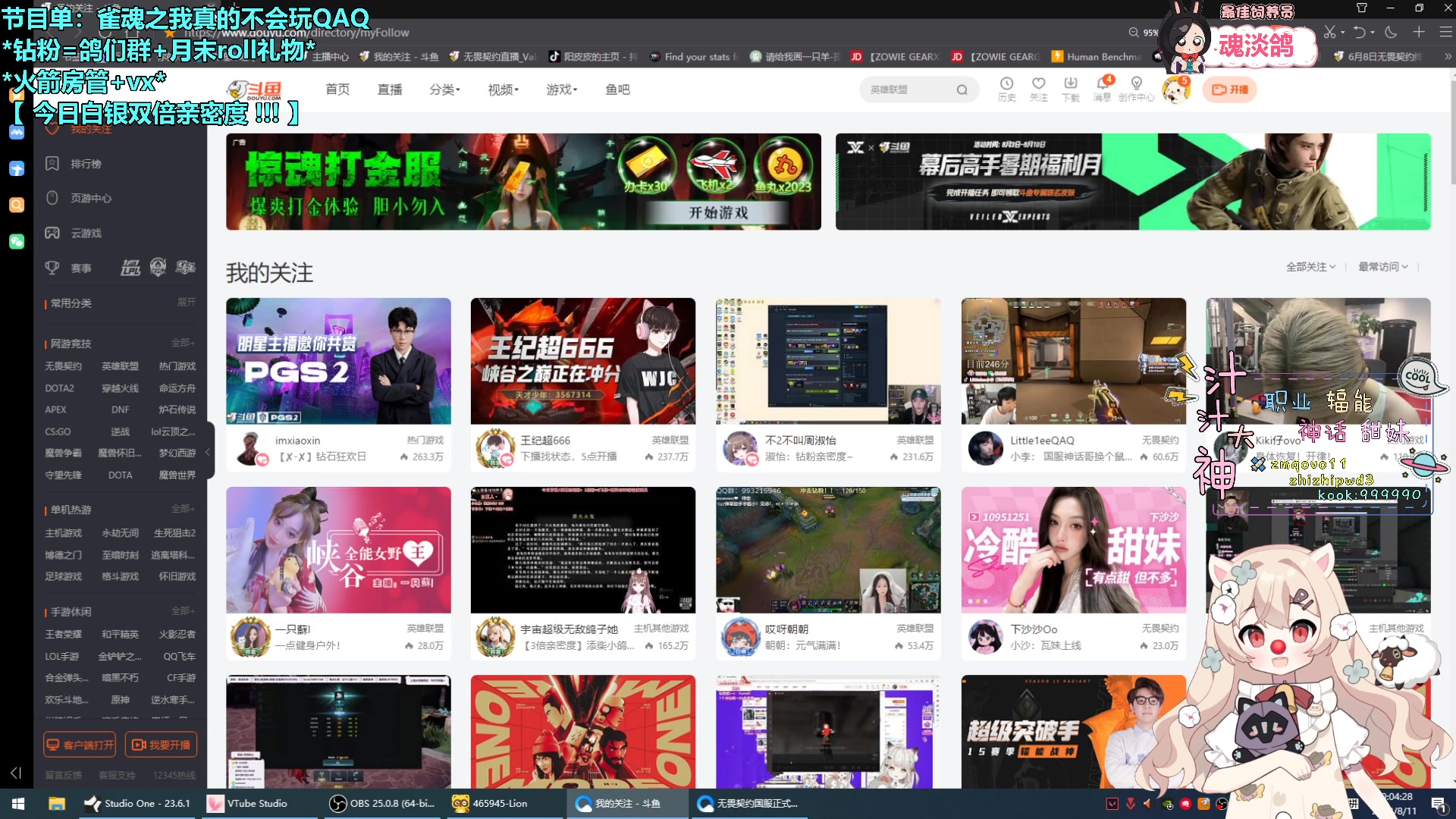Click the 我要开播 button
This screenshot has height=819, width=1456.
[x=162, y=745]
